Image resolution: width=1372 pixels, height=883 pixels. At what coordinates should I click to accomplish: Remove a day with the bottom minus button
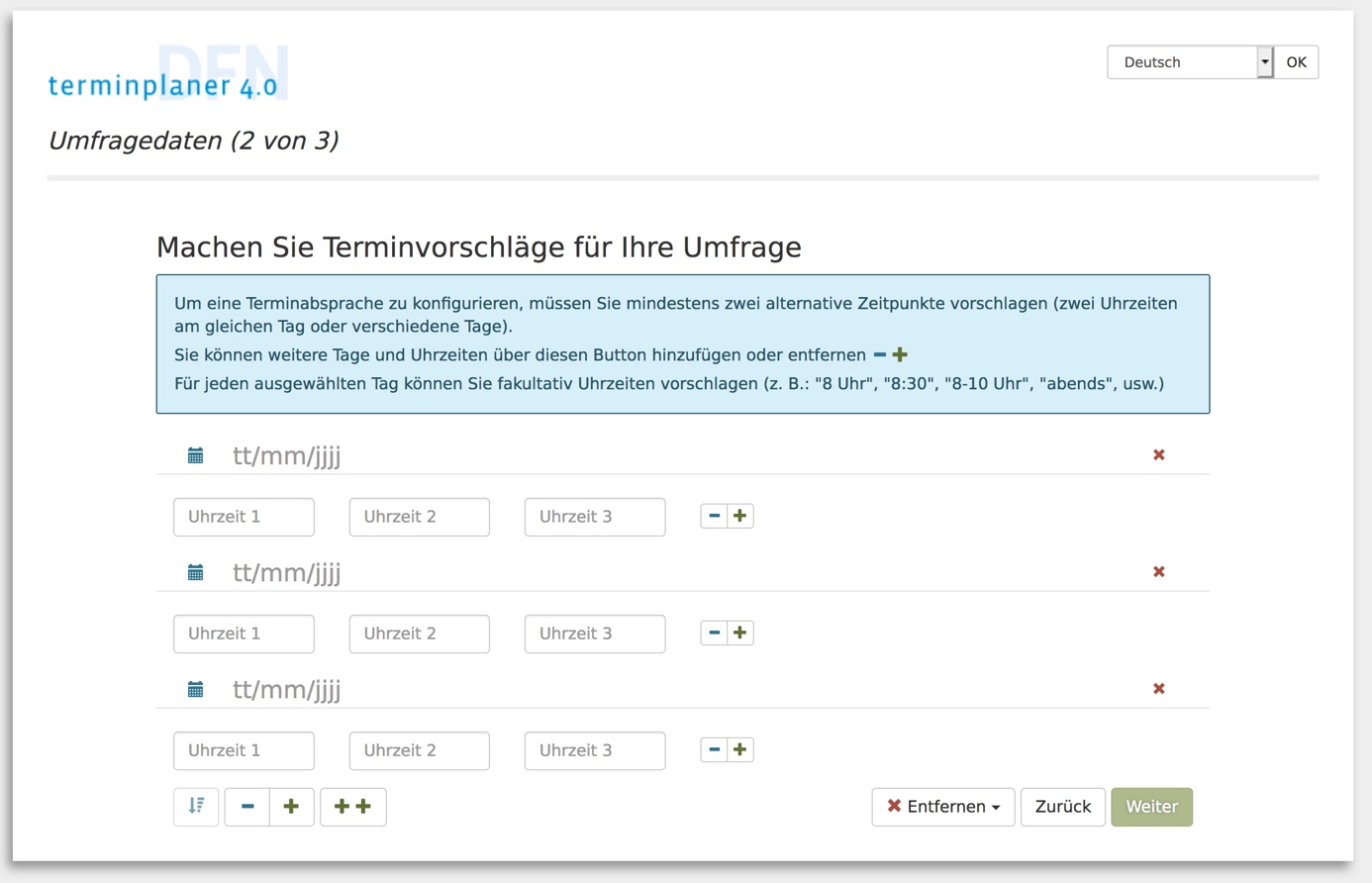(247, 807)
